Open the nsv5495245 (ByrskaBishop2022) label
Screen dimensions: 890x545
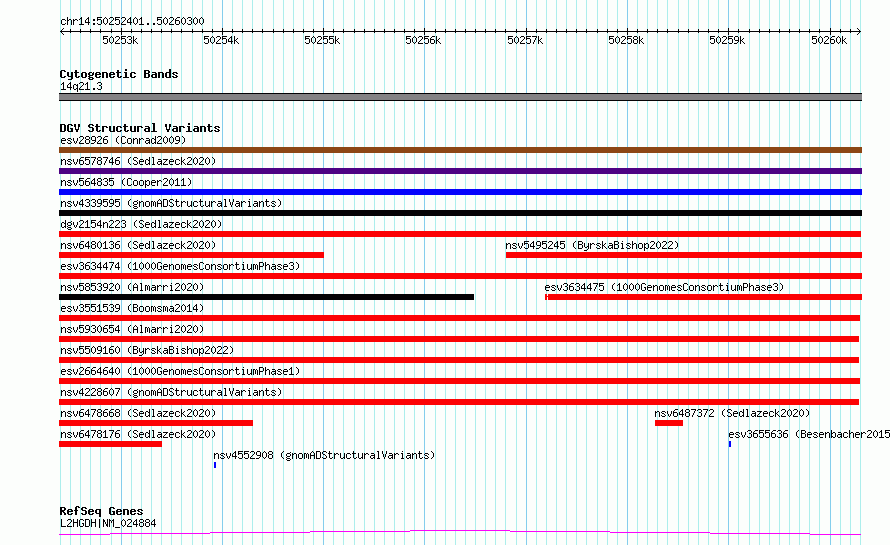pyautogui.click(x=592, y=245)
